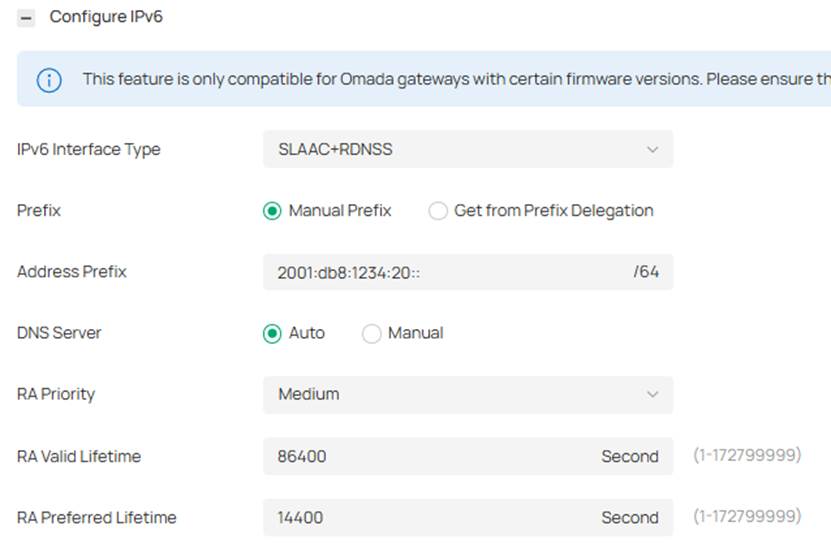This screenshot has width=831, height=548.
Task: Select Auto for DNS Server
Action: tap(272, 333)
